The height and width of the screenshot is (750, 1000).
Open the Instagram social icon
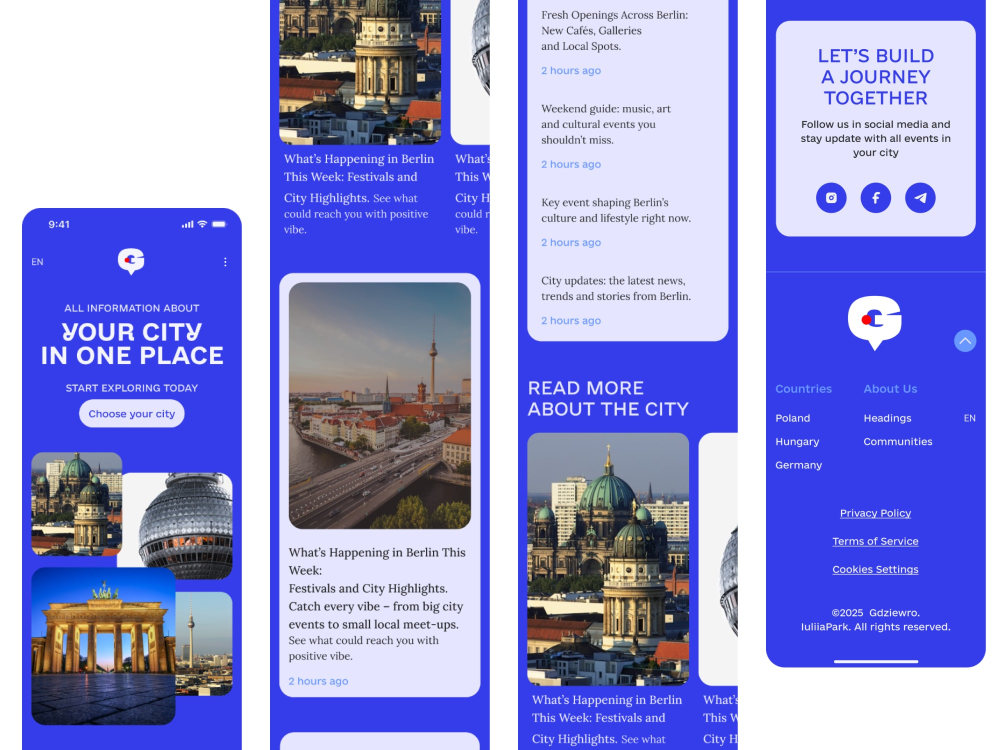tap(831, 198)
